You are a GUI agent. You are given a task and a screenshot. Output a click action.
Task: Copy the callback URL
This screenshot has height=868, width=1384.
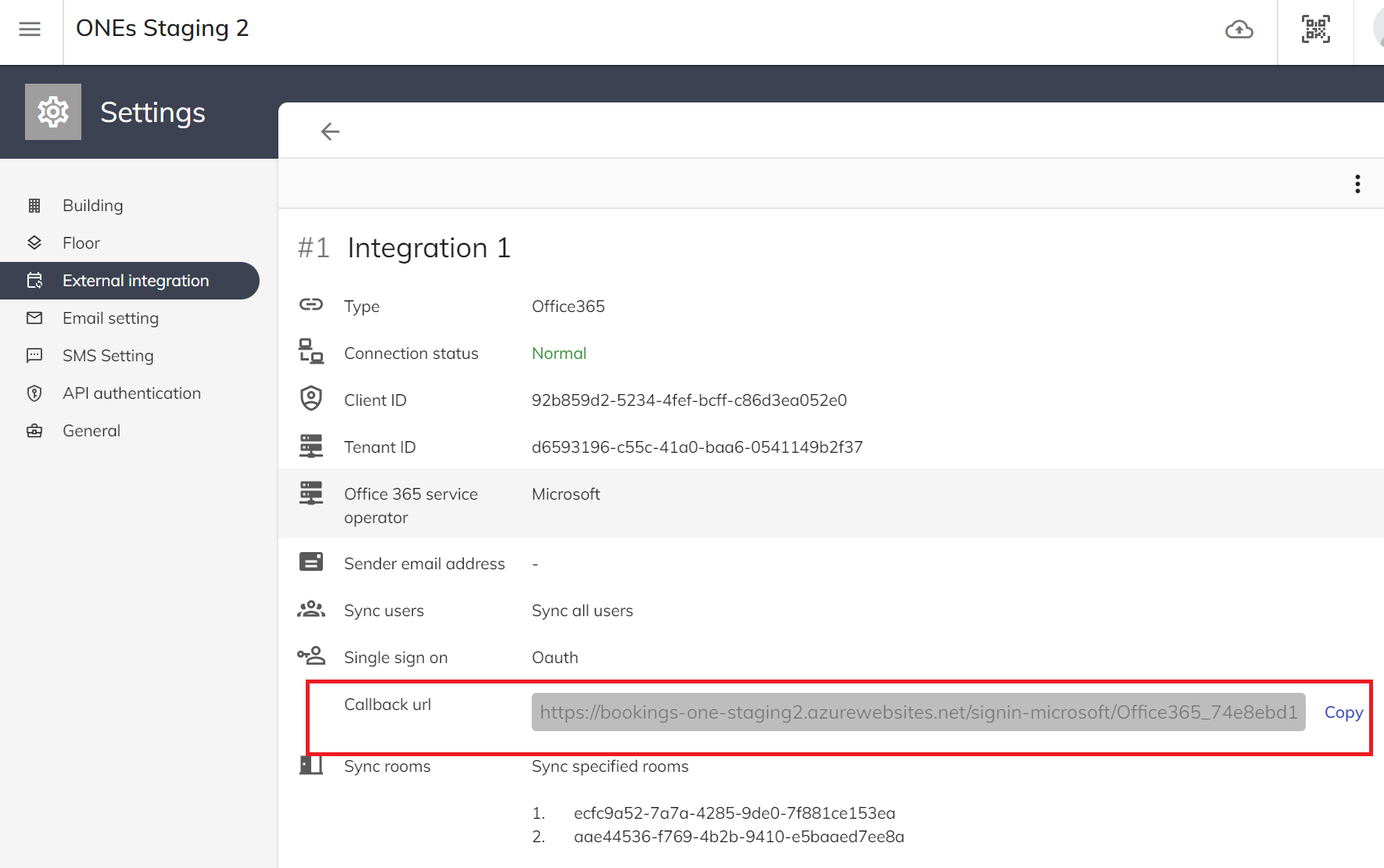point(1343,712)
